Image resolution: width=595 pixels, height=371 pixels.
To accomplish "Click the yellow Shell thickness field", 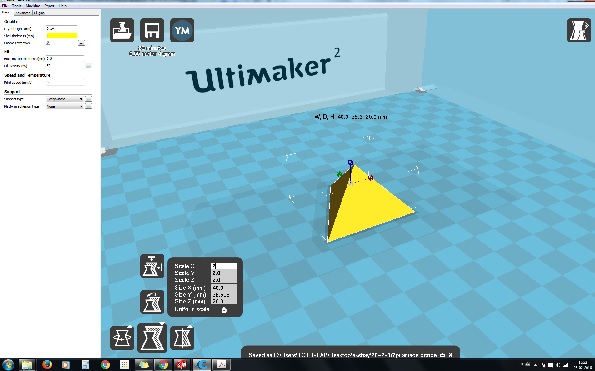I will (x=61, y=36).
